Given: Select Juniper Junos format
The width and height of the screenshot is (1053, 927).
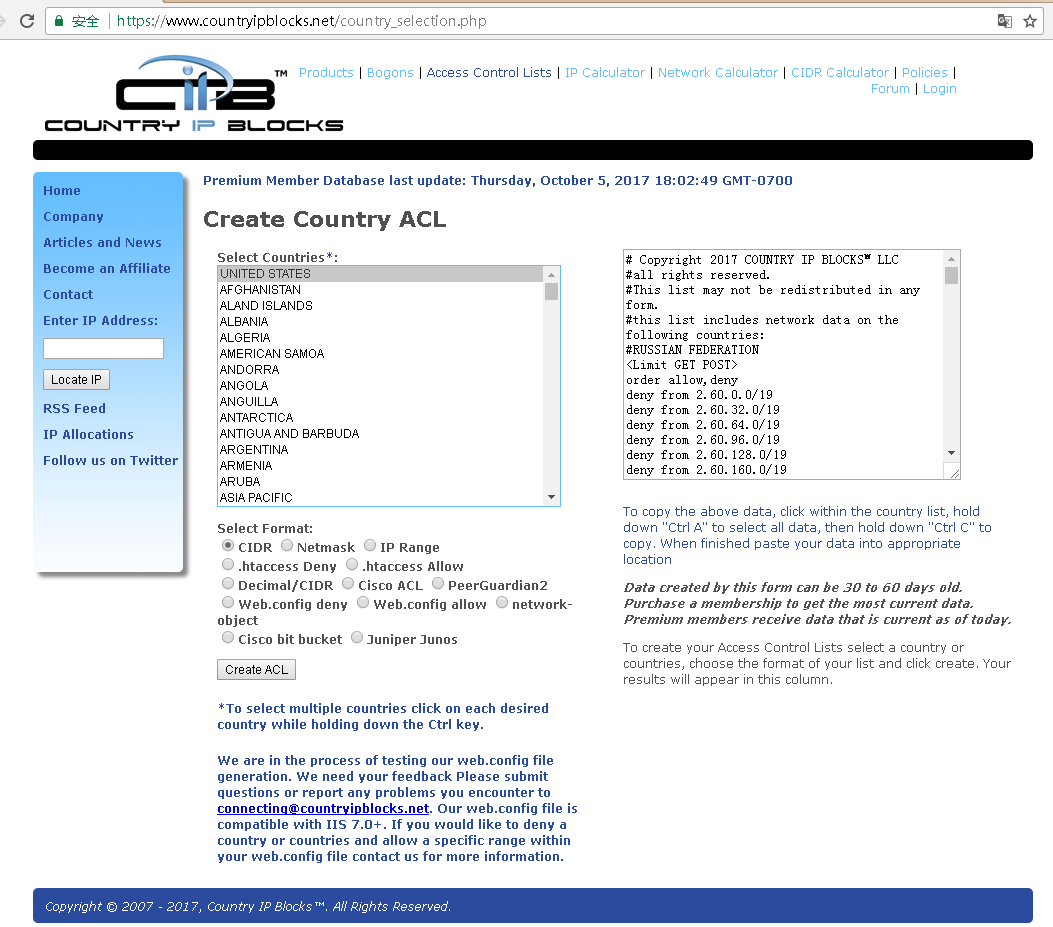Looking at the screenshot, I should 357,638.
